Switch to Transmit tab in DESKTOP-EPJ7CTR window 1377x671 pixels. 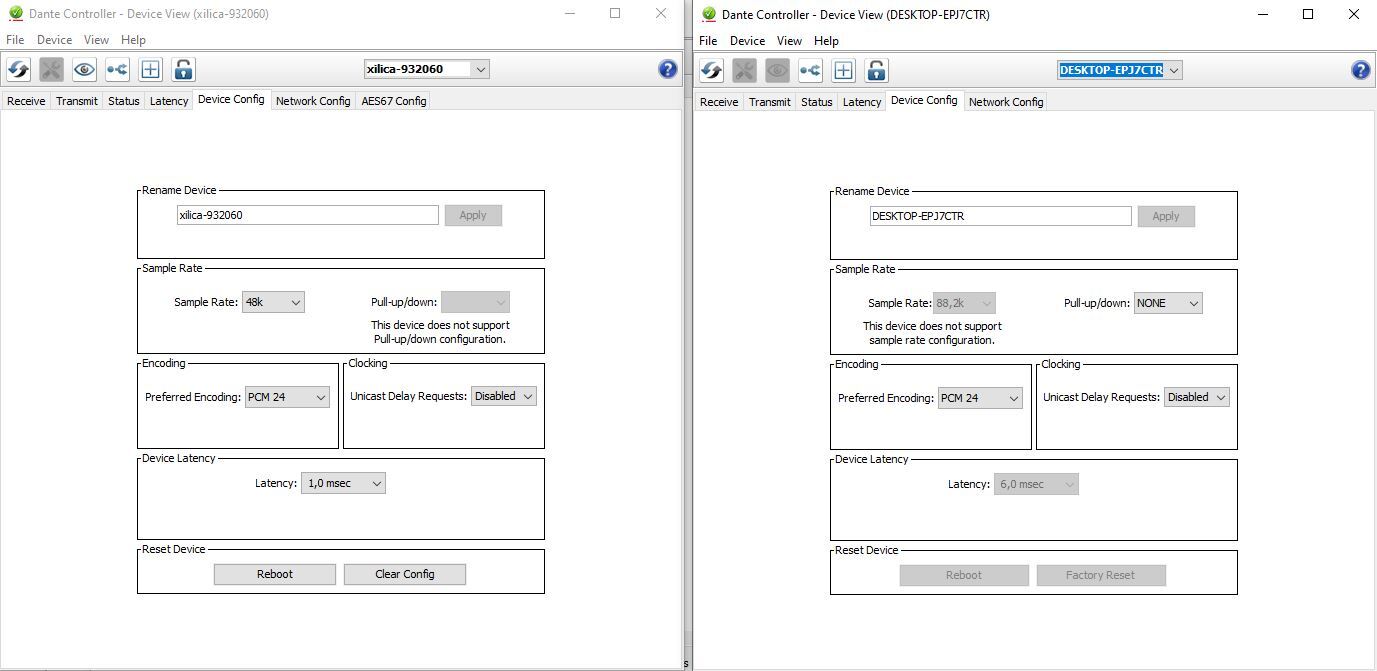point(770,102)
